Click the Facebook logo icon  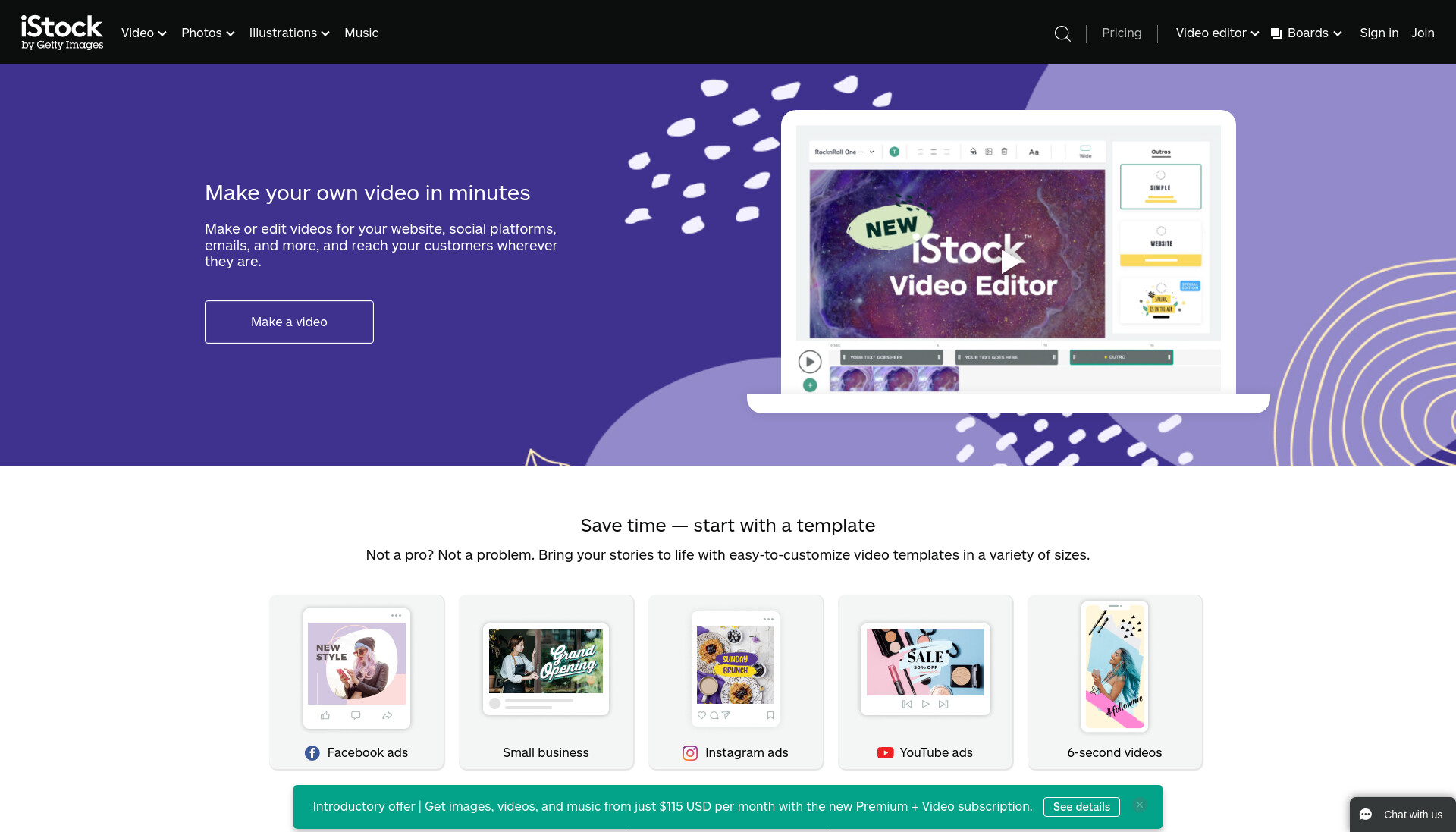[312, 753]
